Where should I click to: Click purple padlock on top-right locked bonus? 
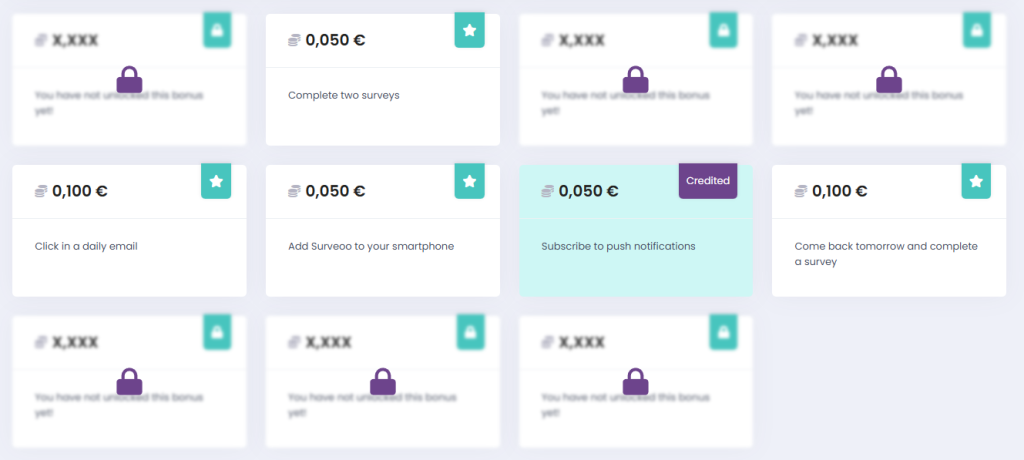click(x=889, y=79)
